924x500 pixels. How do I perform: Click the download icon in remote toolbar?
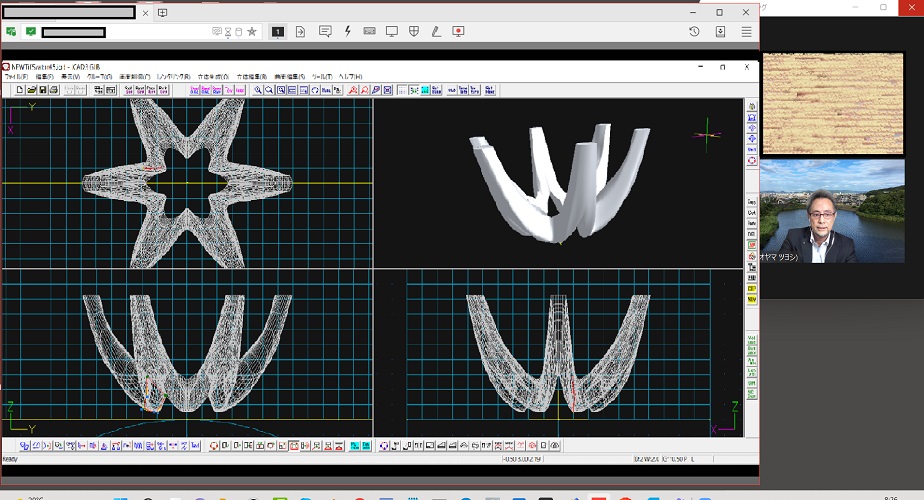coord(720,32)
